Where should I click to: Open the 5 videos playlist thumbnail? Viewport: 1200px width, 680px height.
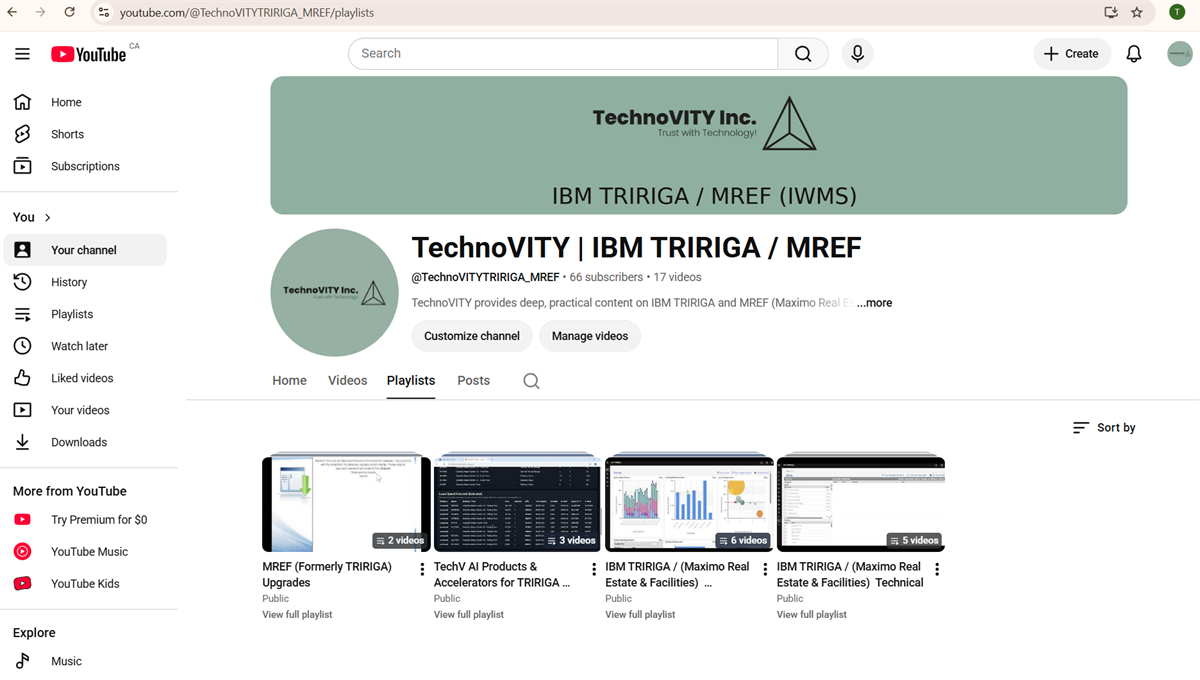tap(861, 504)
